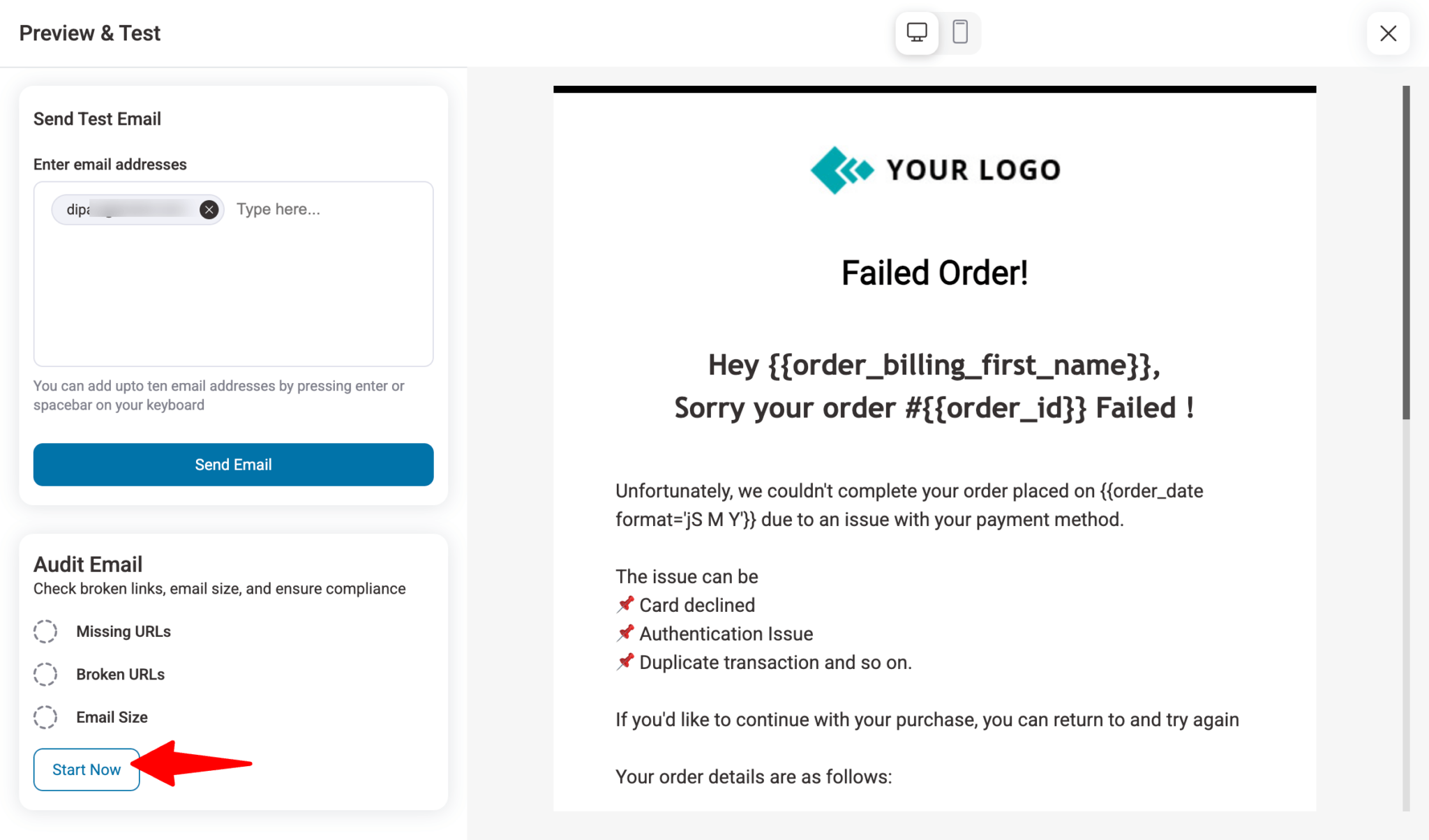Check the Broken URLs audit option
Image resolution: width=1429 pixels, height=840 pixels.
coord(45,674)
